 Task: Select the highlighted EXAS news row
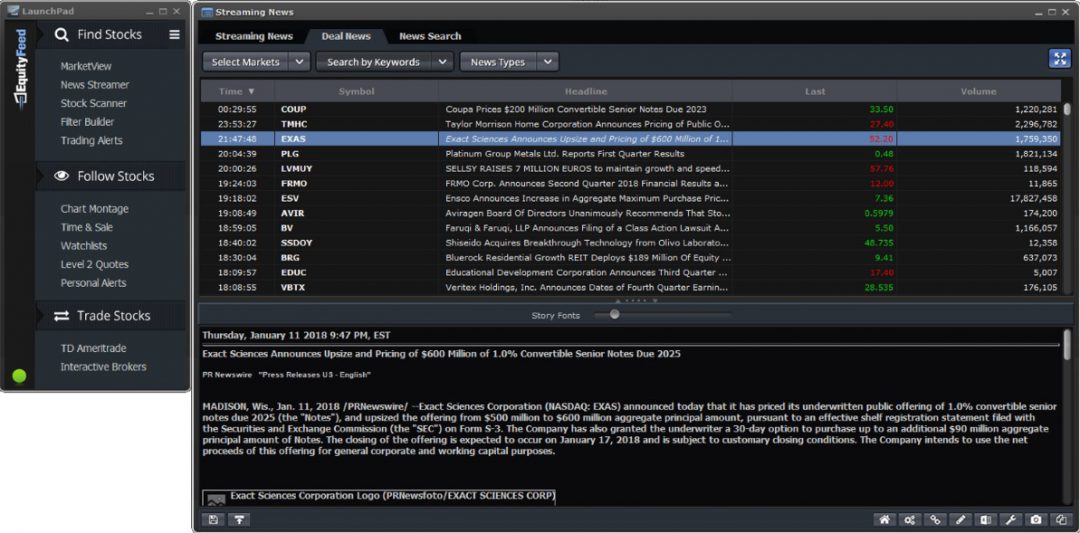(x=631, y=138)
